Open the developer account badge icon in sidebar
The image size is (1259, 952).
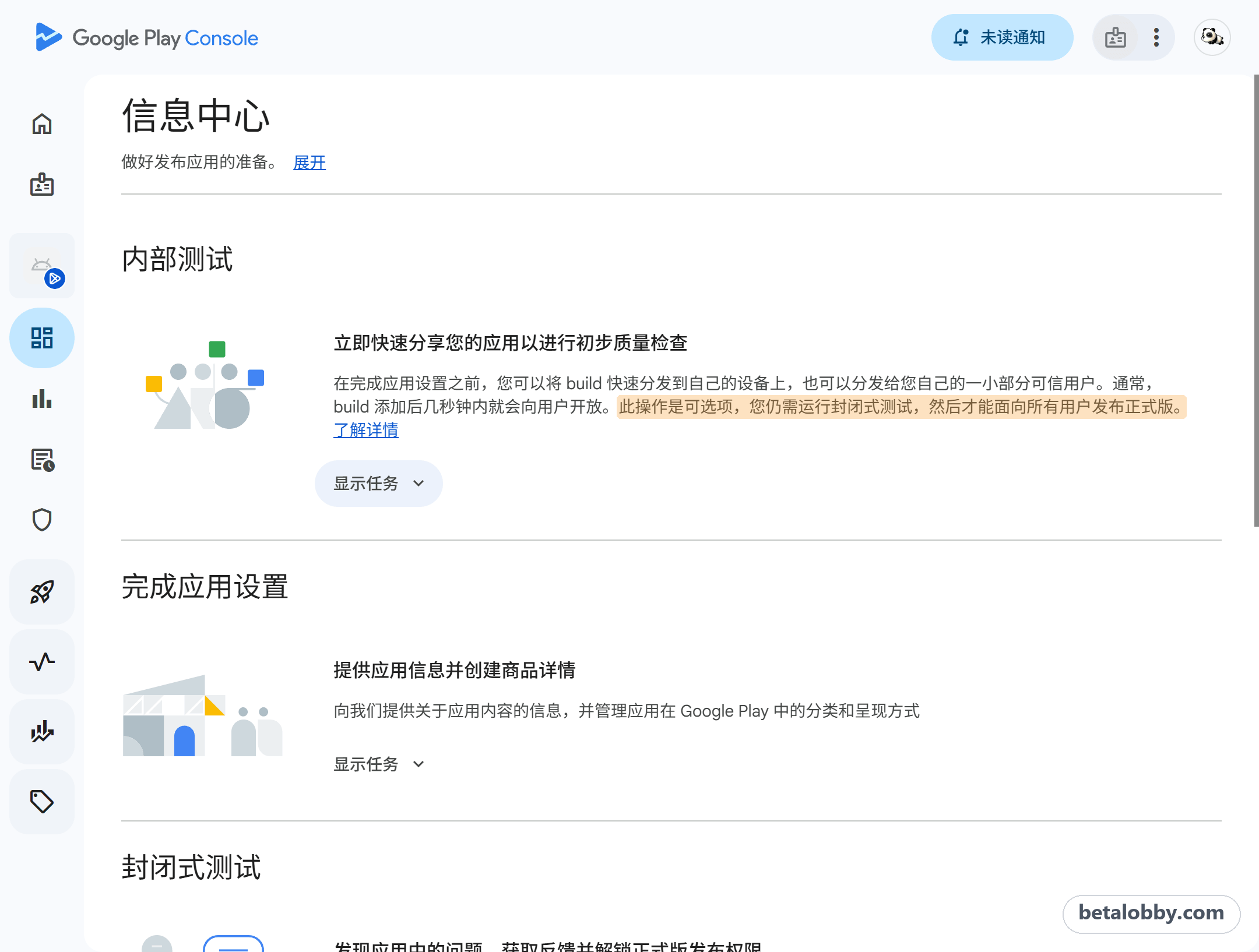point(42,184)
